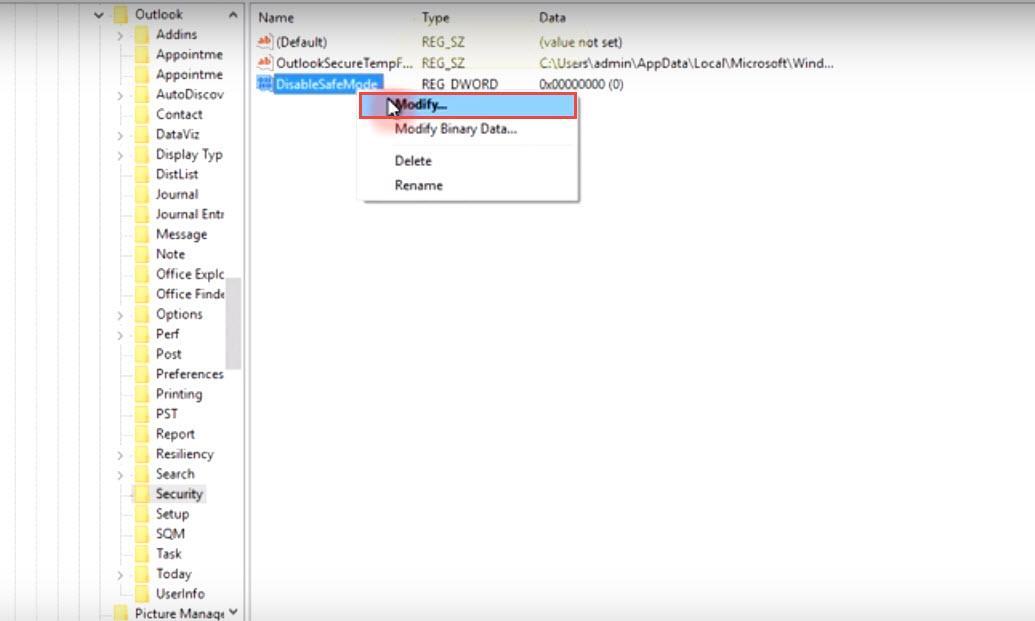
Task: Click the folder icon beside Resiliency
Action: 142,454
